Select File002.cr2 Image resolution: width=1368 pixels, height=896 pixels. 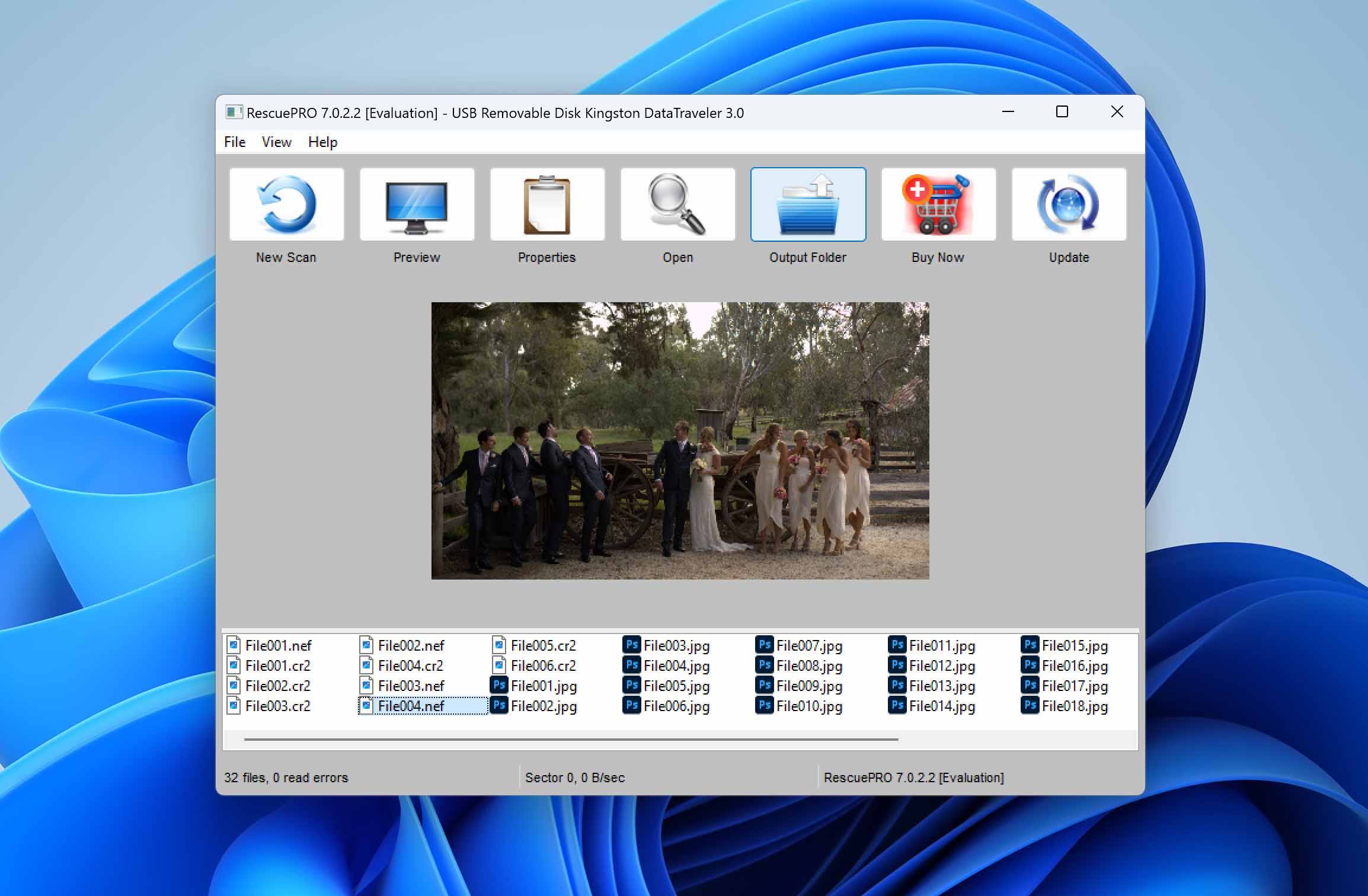click(269, 686)
